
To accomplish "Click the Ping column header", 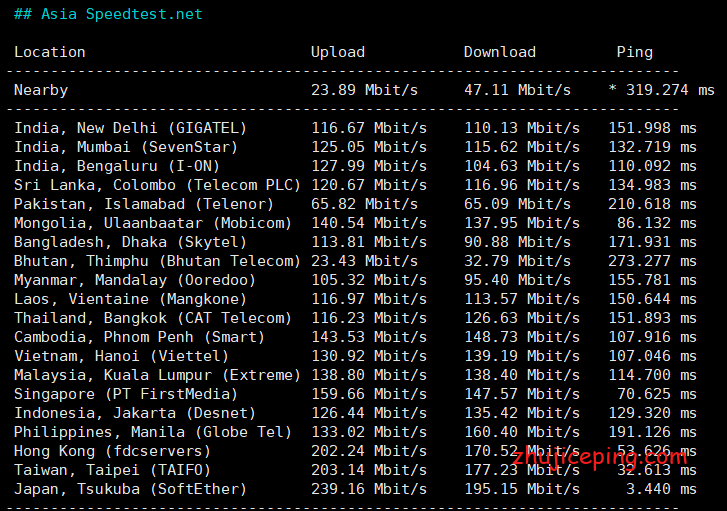I will [634, 52].
